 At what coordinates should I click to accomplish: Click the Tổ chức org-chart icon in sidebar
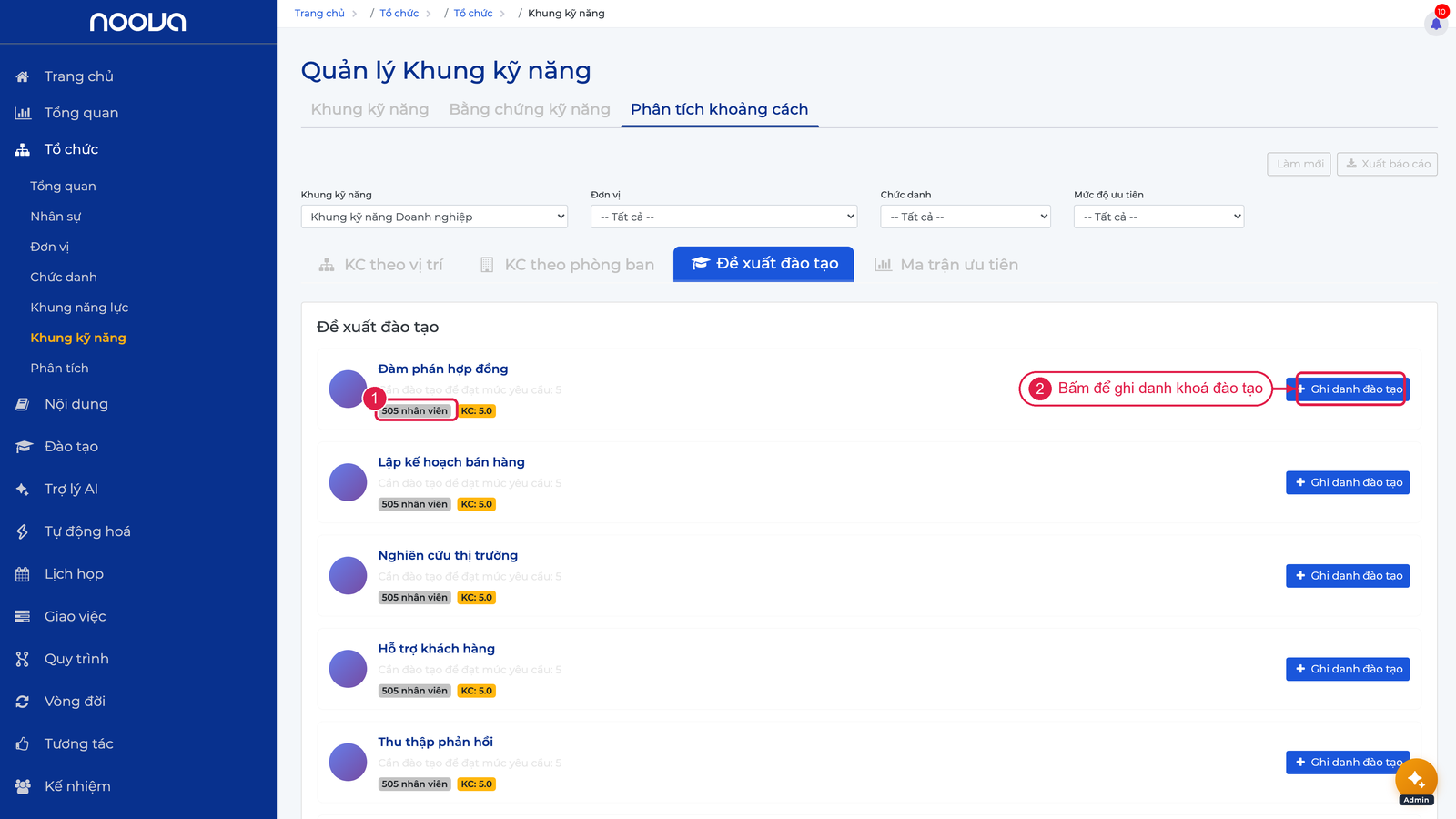click(23, 149)
